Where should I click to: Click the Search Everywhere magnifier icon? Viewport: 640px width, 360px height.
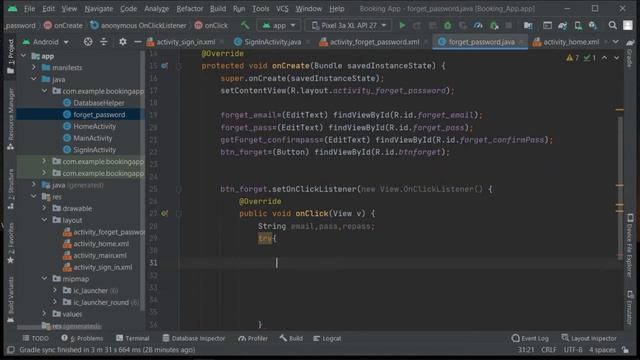pyautogui.click(x=612, y=25)
